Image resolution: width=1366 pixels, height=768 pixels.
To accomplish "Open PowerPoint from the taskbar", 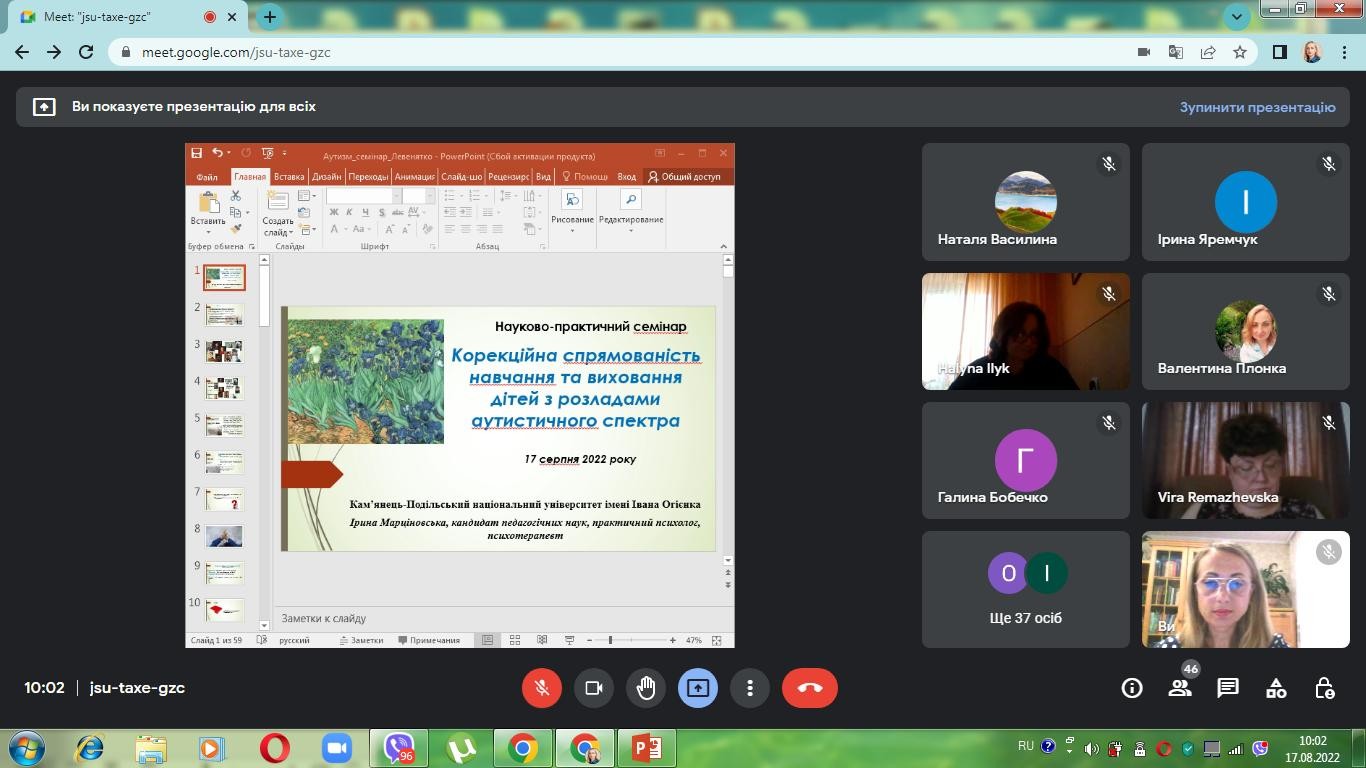I will [646, 747].
